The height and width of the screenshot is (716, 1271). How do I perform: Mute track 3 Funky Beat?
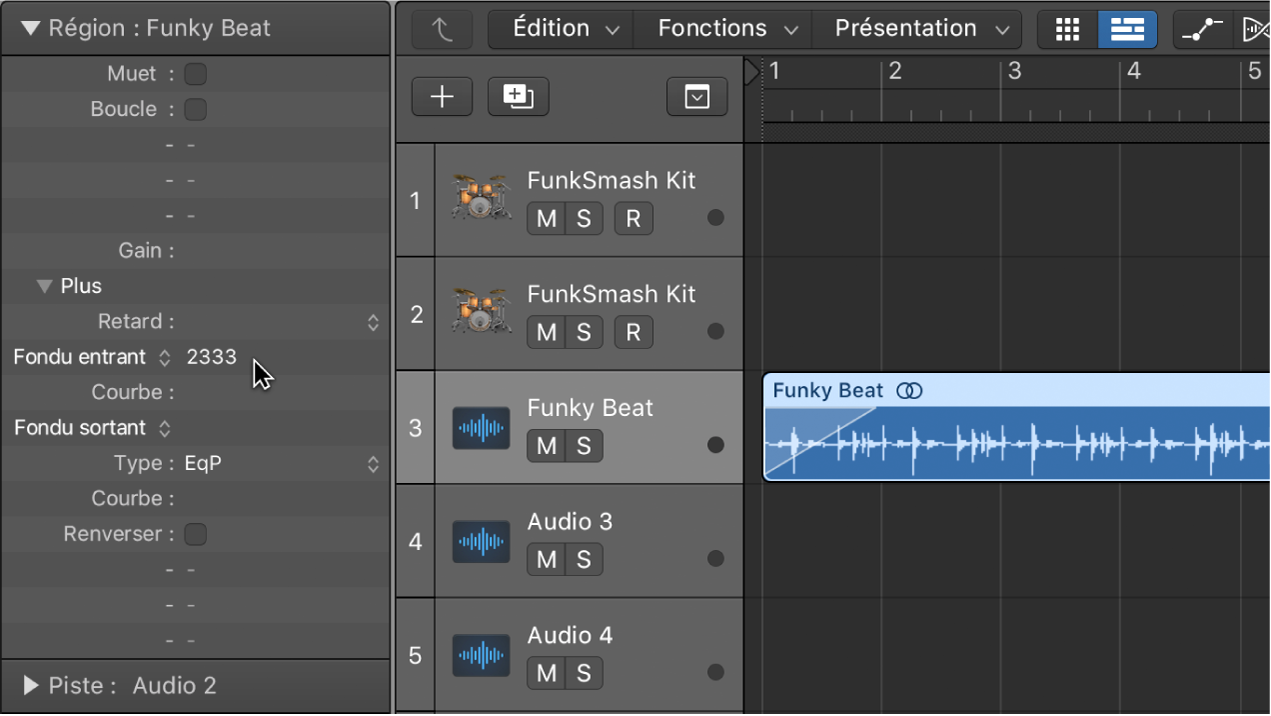point(546,446)
